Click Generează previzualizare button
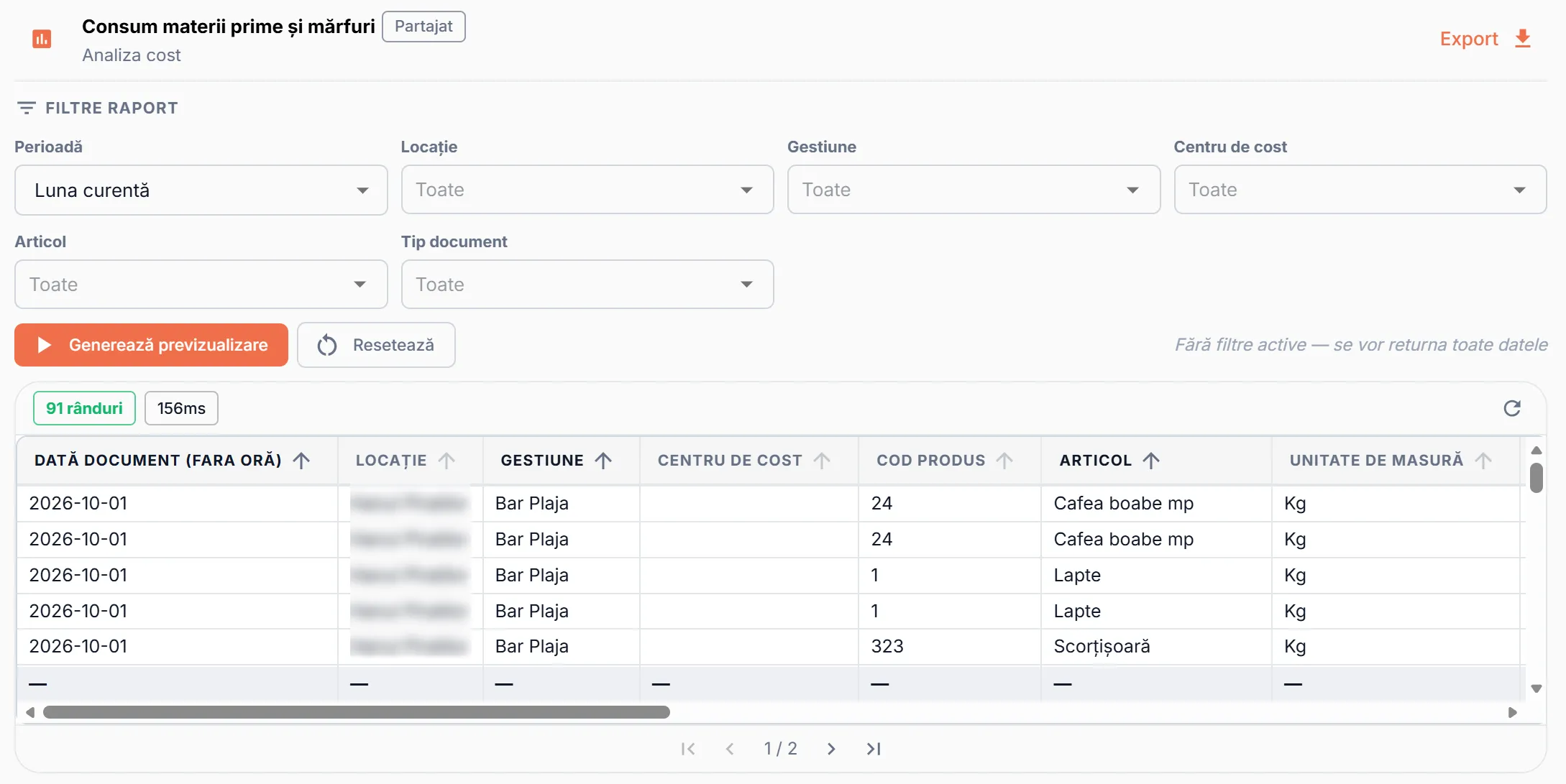This screenshot has width=1566, height=784. tap(151, 345)
